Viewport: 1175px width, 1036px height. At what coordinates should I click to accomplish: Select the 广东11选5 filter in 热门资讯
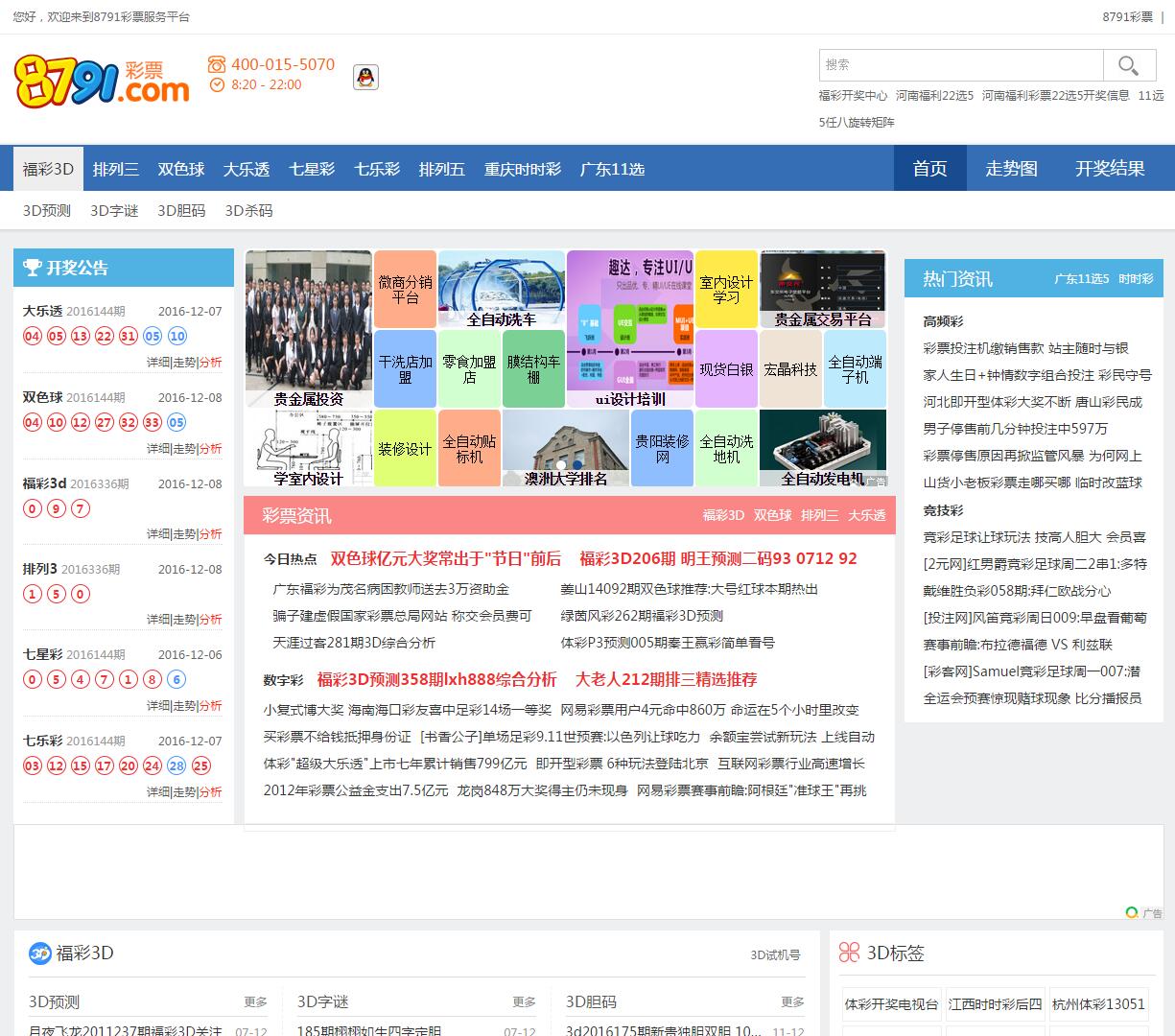tap(1081, 279)
